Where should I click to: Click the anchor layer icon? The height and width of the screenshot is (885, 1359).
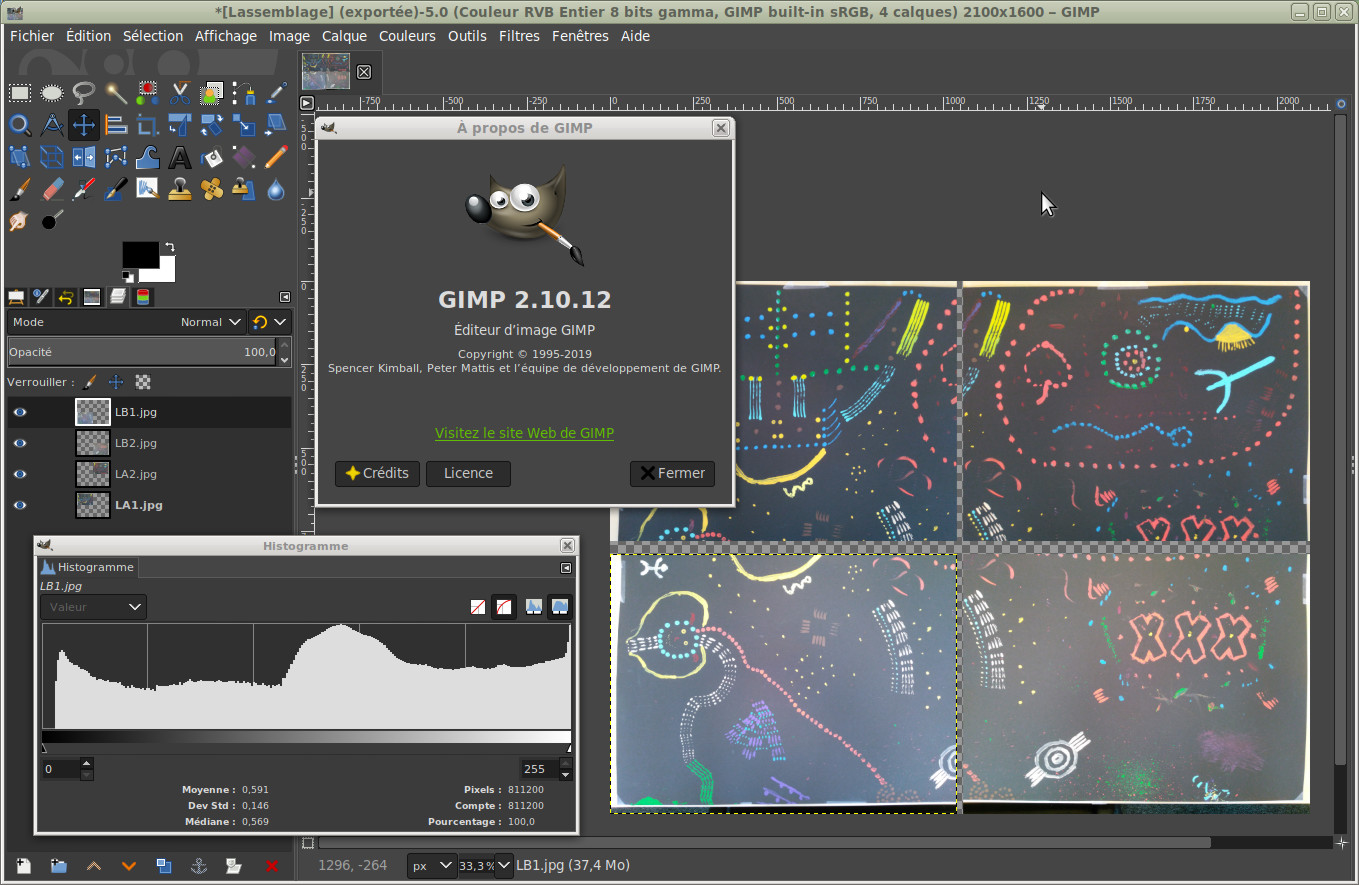(x=198, y=866)
